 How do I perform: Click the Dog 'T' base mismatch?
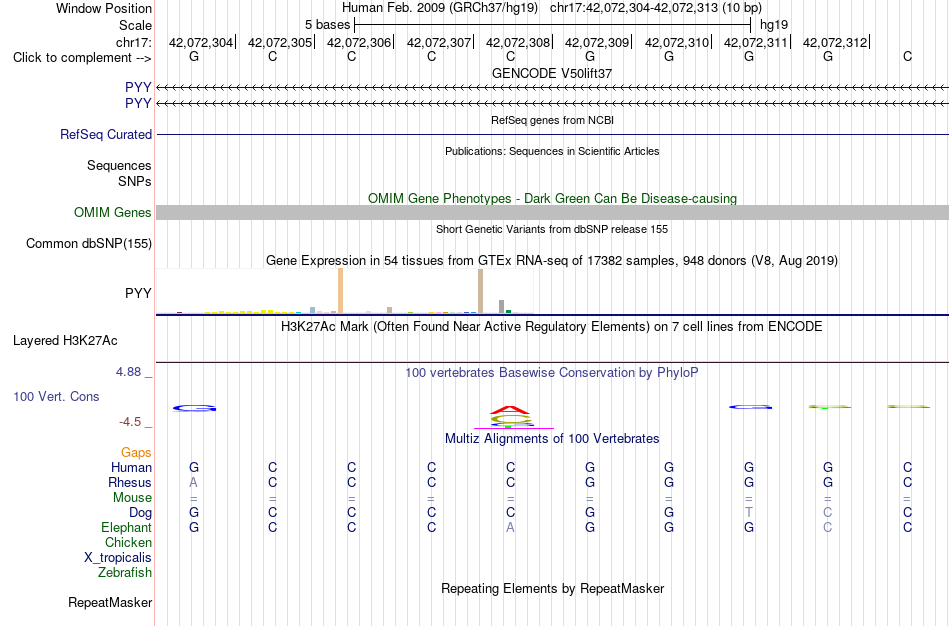click(x=749, y=512)
